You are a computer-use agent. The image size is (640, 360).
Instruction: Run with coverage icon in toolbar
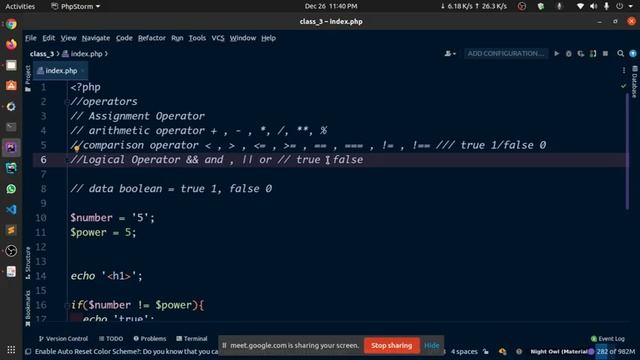click(581, 53)
